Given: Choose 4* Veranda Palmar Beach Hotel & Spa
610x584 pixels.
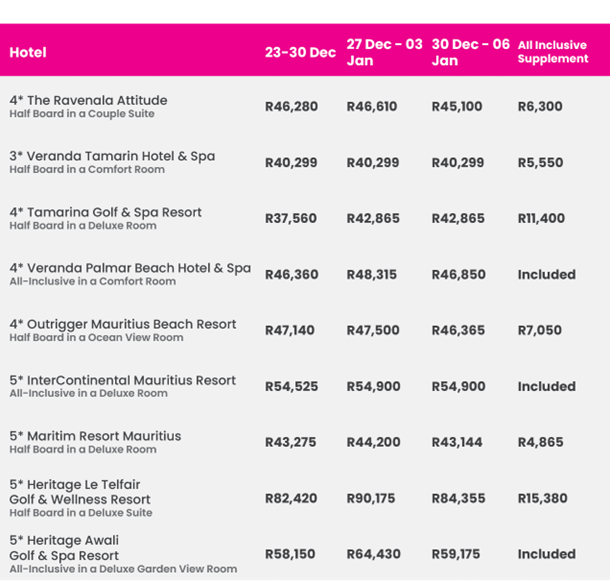Looking at the screenshot, I should pyautogui.click(x=130, y=268).
